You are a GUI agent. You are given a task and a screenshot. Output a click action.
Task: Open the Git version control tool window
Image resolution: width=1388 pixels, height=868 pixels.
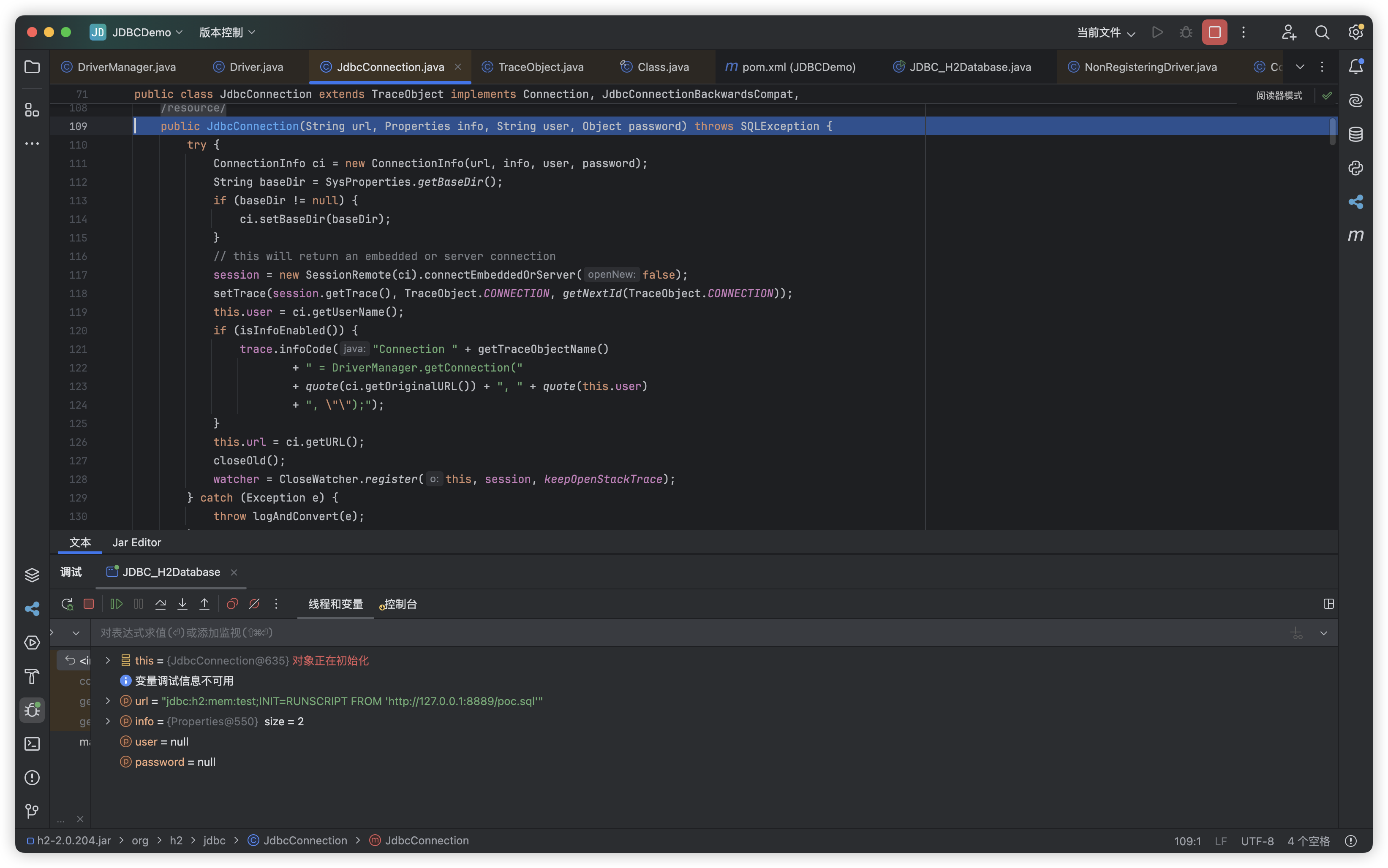click(x=32, y=811)
